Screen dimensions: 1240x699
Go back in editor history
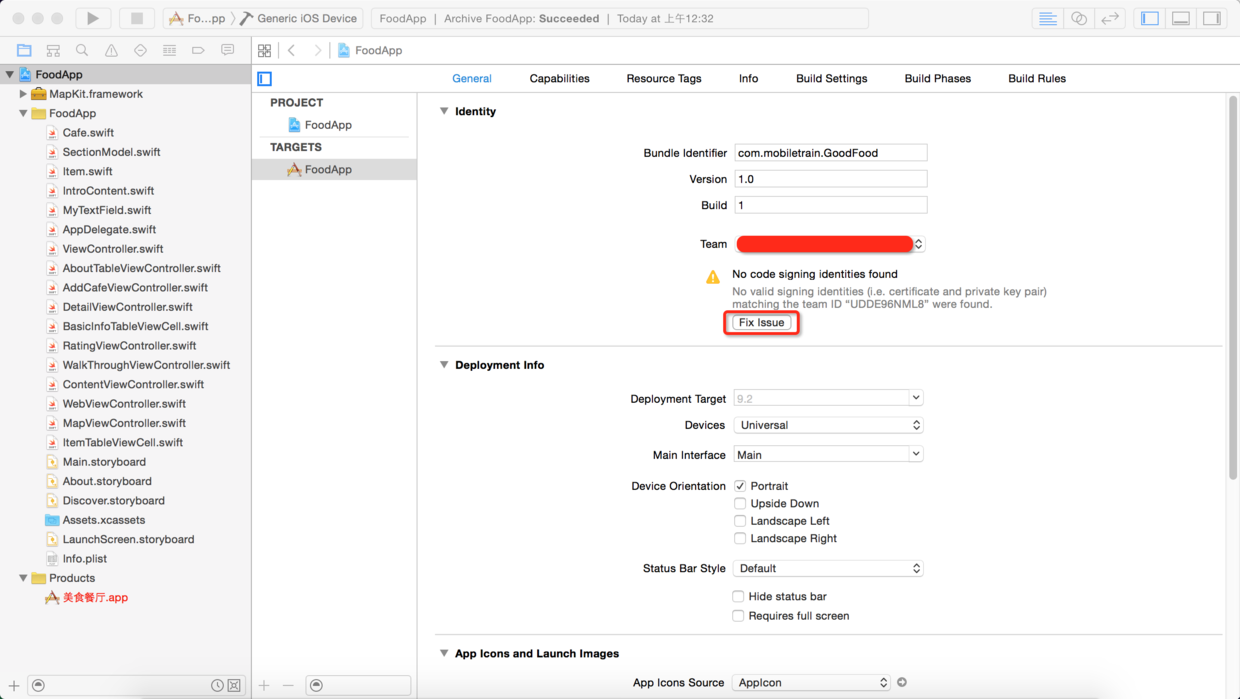(x=292, y=50)
